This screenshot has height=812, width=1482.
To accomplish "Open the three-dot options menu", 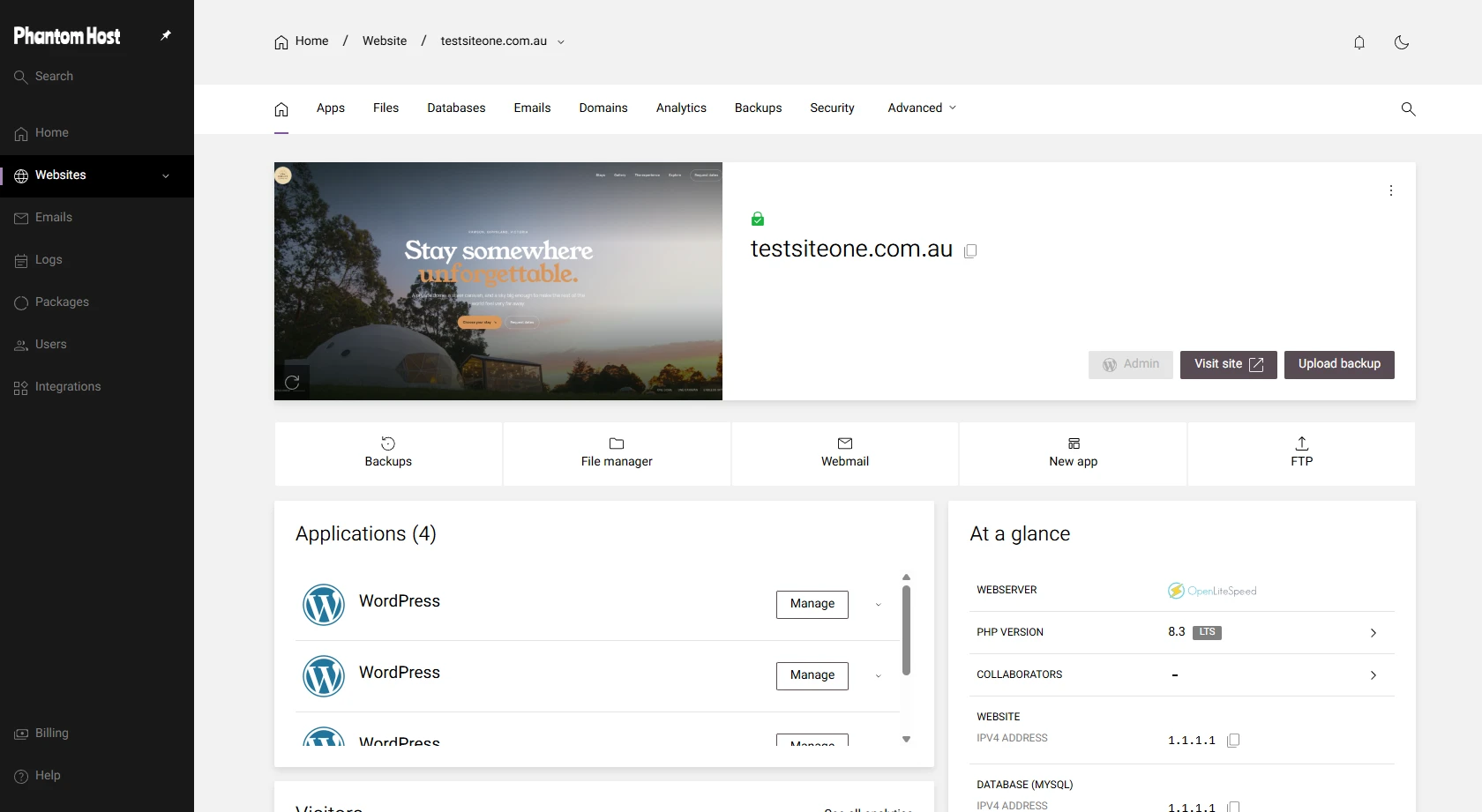I will coord(1391,190).
